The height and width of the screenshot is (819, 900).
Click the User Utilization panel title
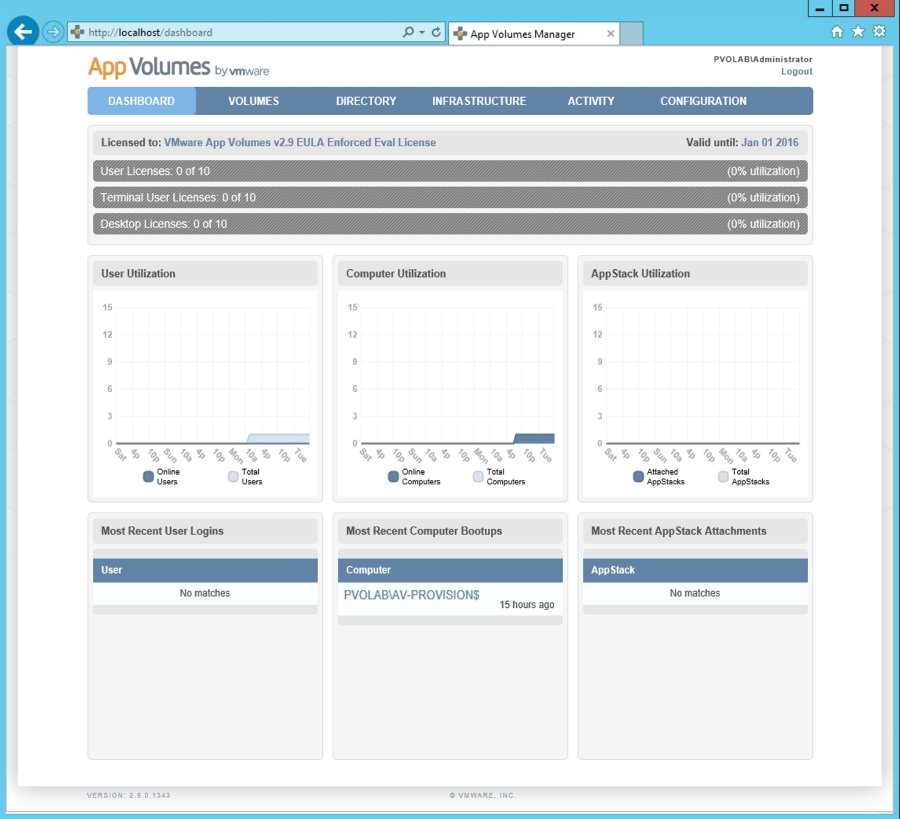[x=138, y=274]
